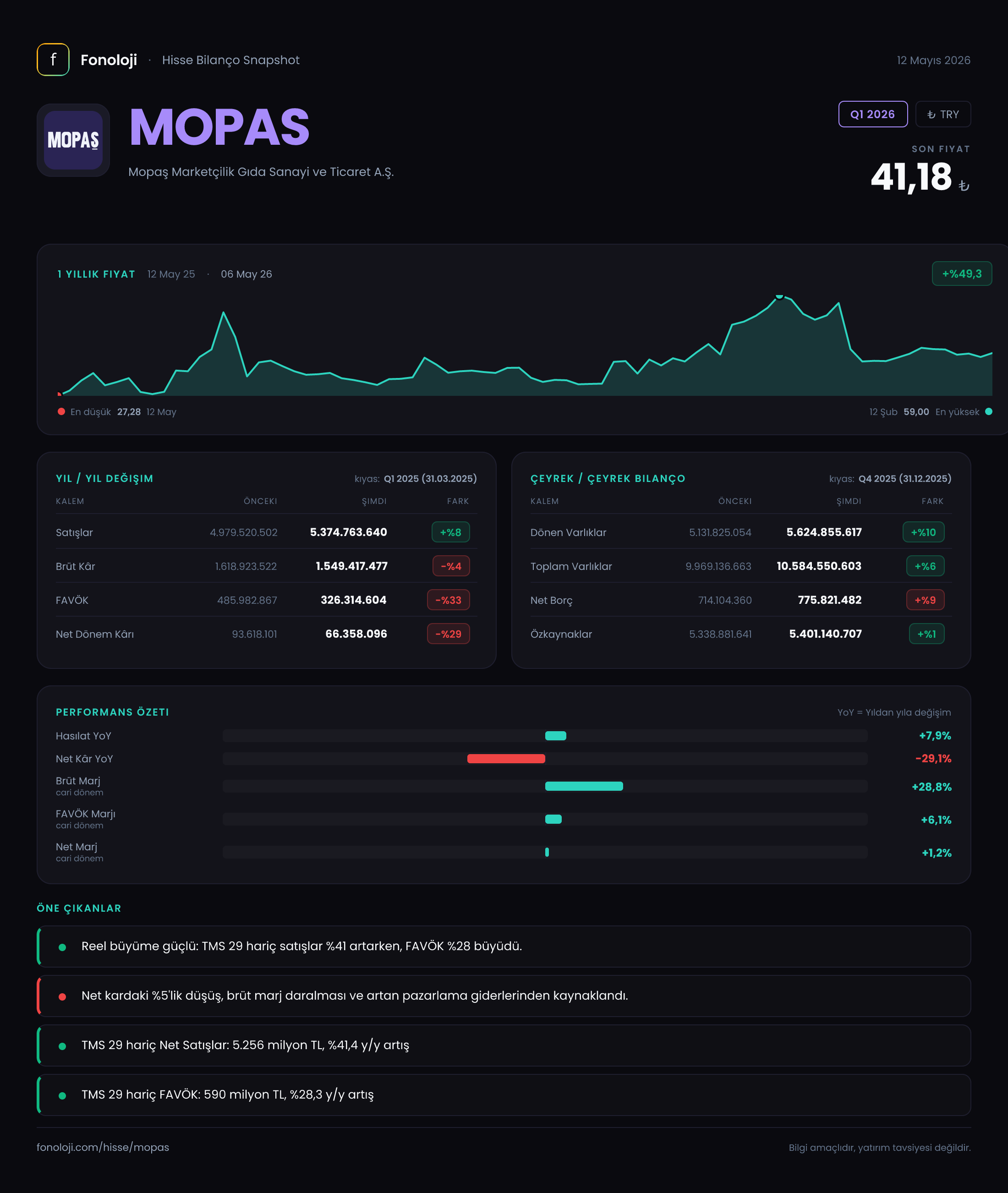This screenshot has width=1008, height=1193.
Task: Click the 5.624.855.617 Dönen Varlıklar value
Action: [x=824, y=532]
